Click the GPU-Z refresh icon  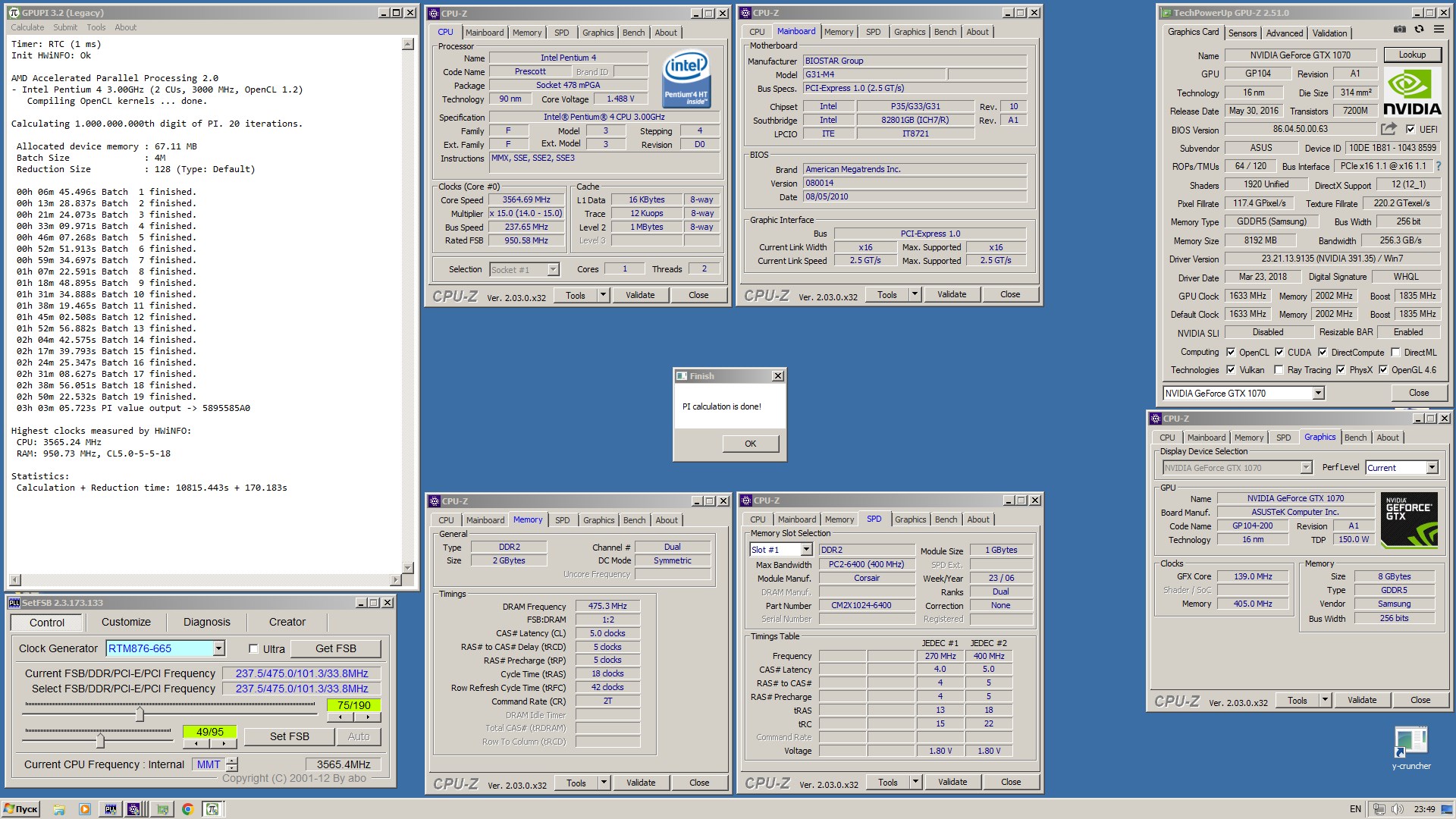pyautogui.click(x=1419, y=30)
